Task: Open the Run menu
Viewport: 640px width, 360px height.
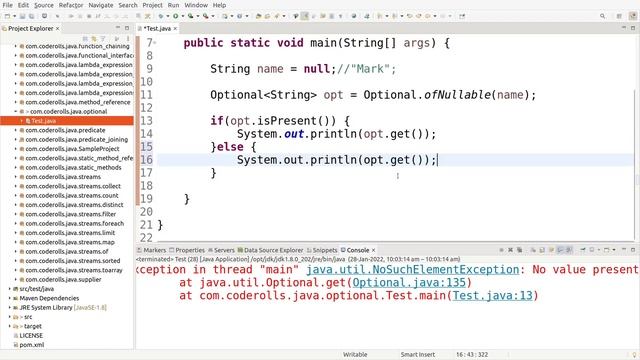Action: point(173,5)
